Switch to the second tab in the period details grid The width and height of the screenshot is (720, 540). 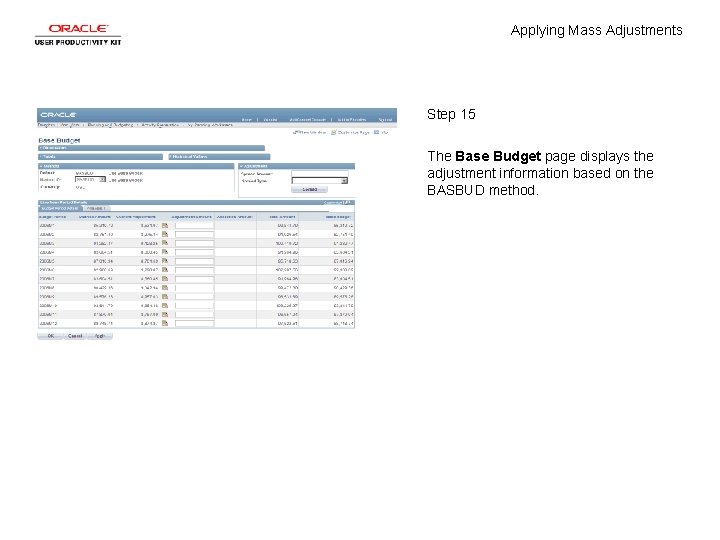[96, 208]
